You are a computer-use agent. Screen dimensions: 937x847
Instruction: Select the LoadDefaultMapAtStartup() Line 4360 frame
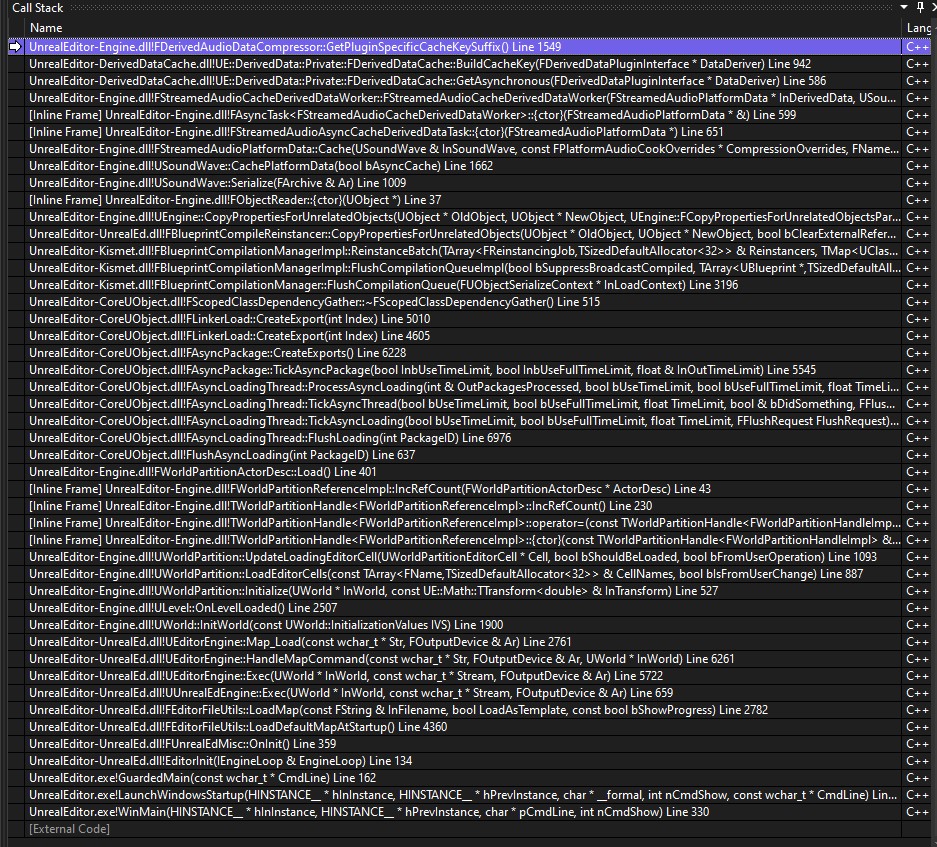click(463, 727)
